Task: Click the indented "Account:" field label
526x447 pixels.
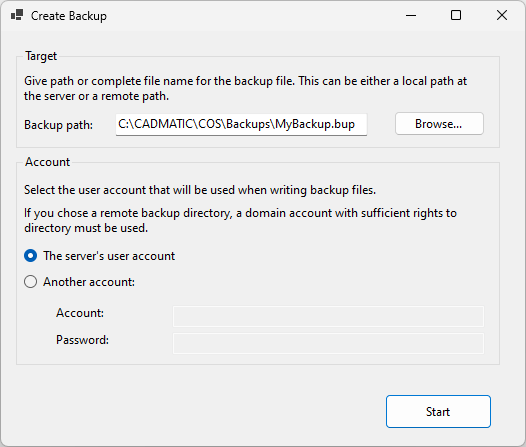Action: point(80,313)
